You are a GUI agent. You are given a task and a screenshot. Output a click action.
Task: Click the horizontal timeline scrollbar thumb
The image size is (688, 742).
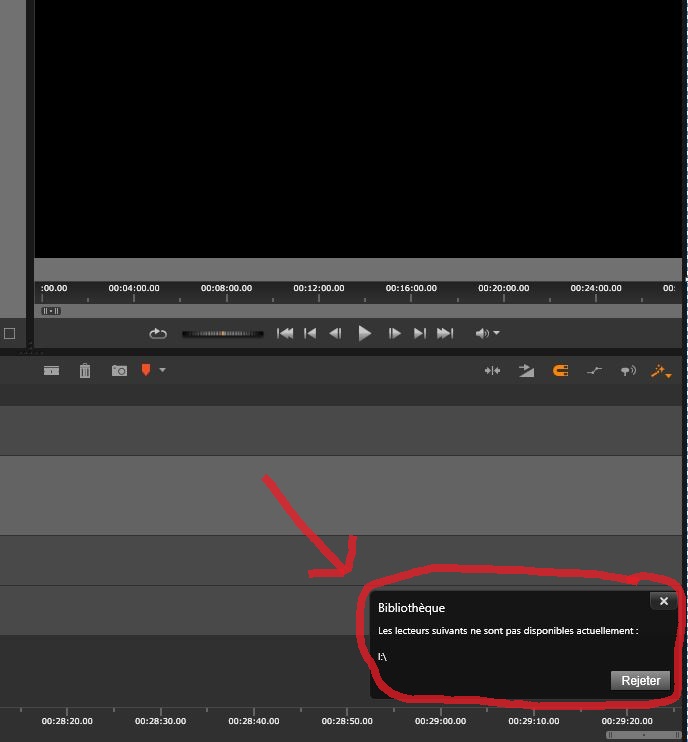[644, 735]
